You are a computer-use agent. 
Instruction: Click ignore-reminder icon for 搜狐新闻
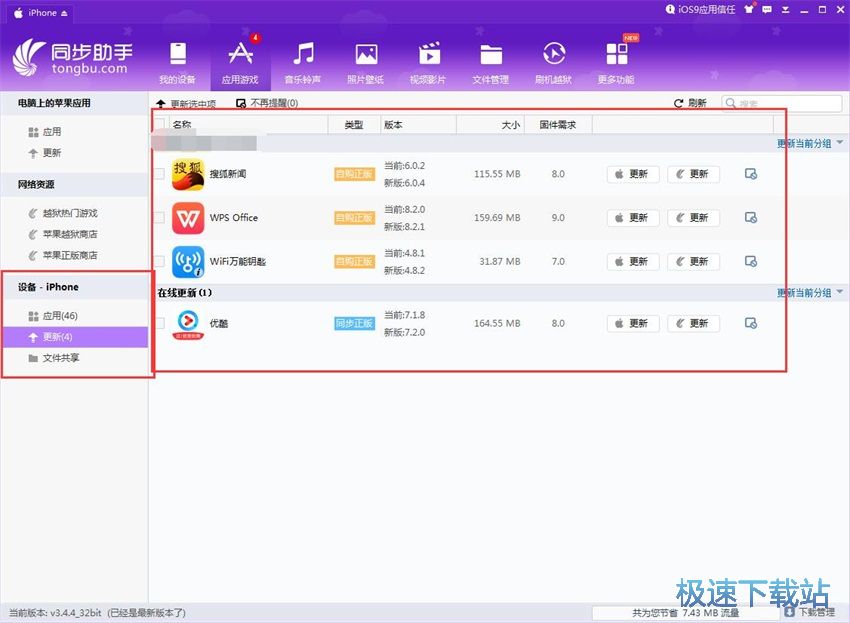pyautogui.click(x=751, y=174)
